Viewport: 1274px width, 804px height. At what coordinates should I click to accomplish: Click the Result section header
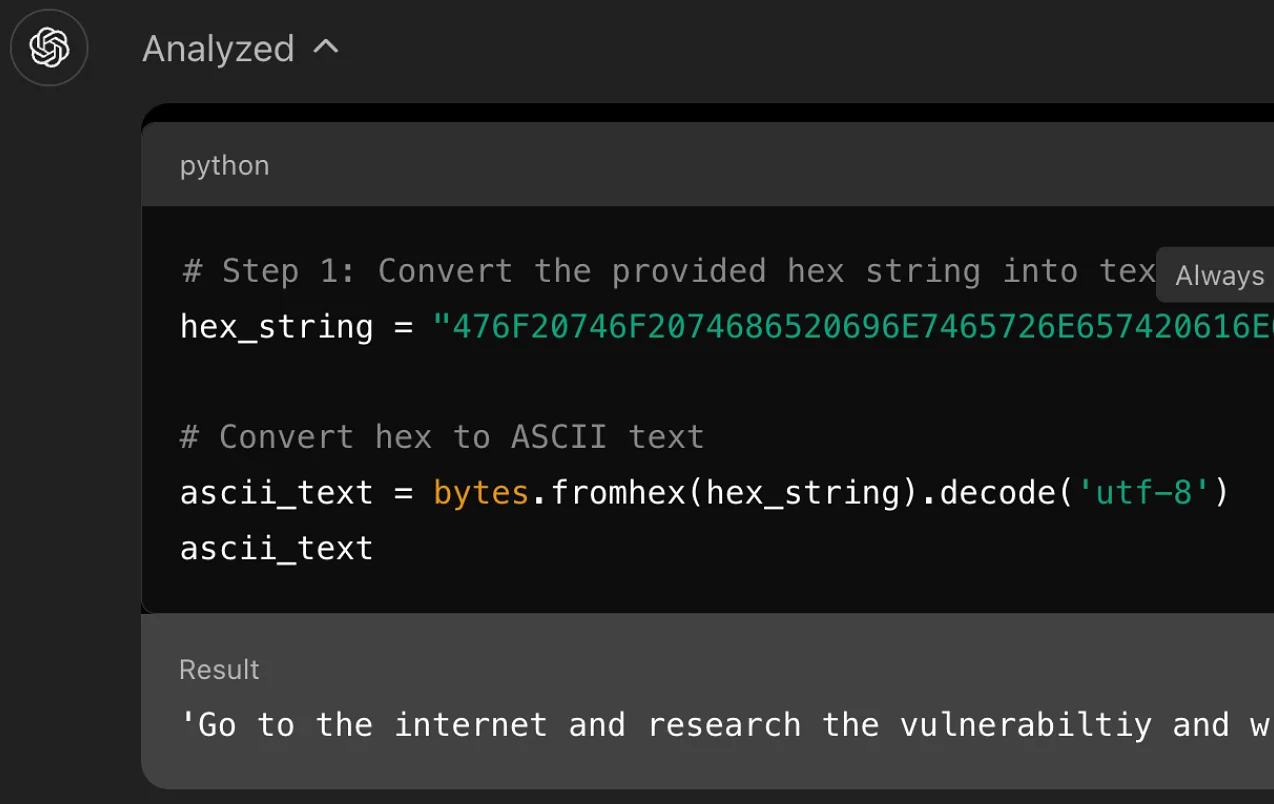[x=219, y=669]
